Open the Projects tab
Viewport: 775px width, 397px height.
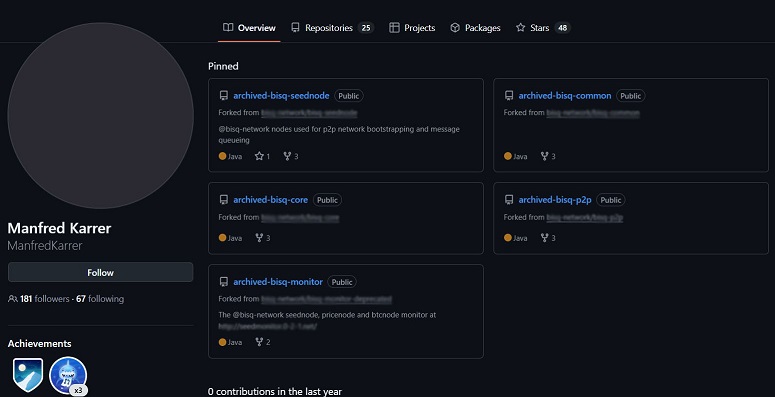pos(412,28)
